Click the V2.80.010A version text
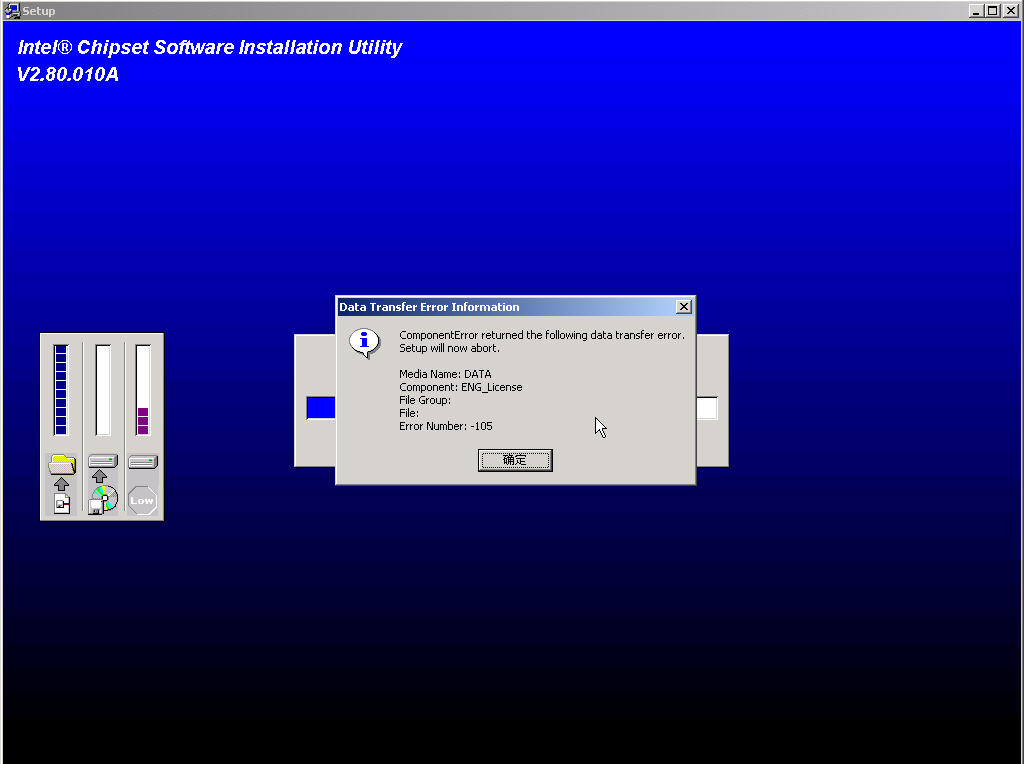The image size is (1024, 764). click(x=68, y=74)
